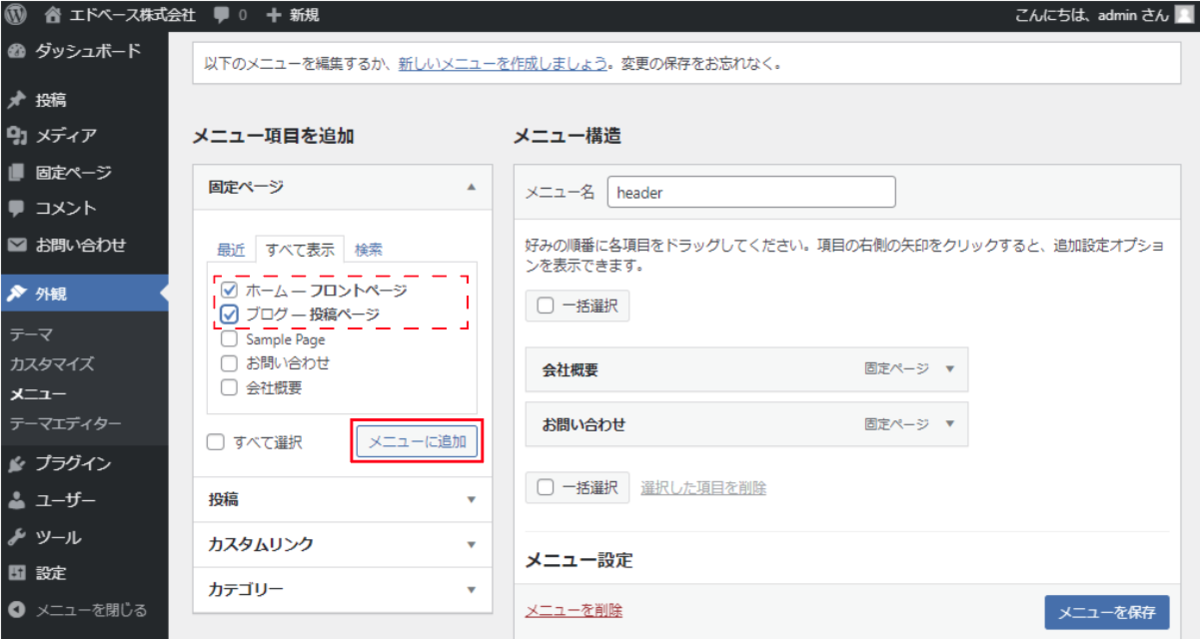Image resolution: width=1200 pixels, height=639 pixels.
Task: Collapse the 固定ページ panel arrow
Action: [x=472, y=187]
